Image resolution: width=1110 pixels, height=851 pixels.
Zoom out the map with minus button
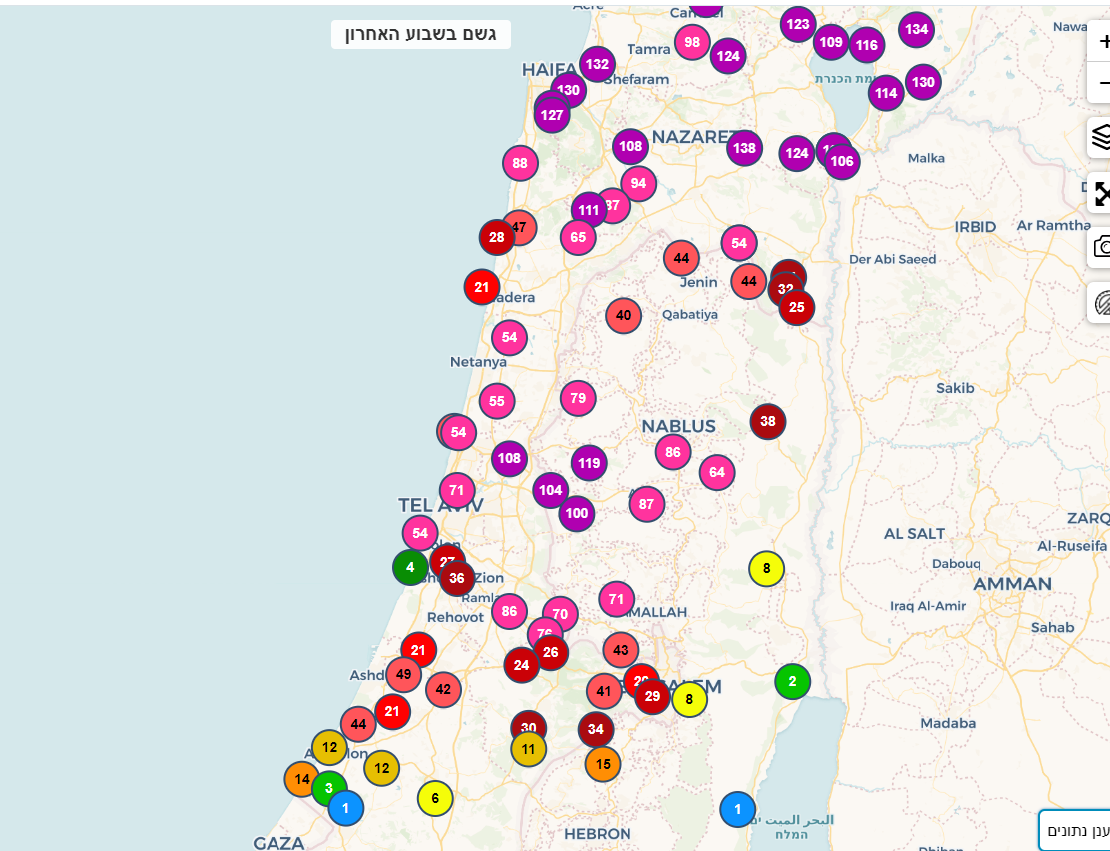click(x=1101, y=83)
